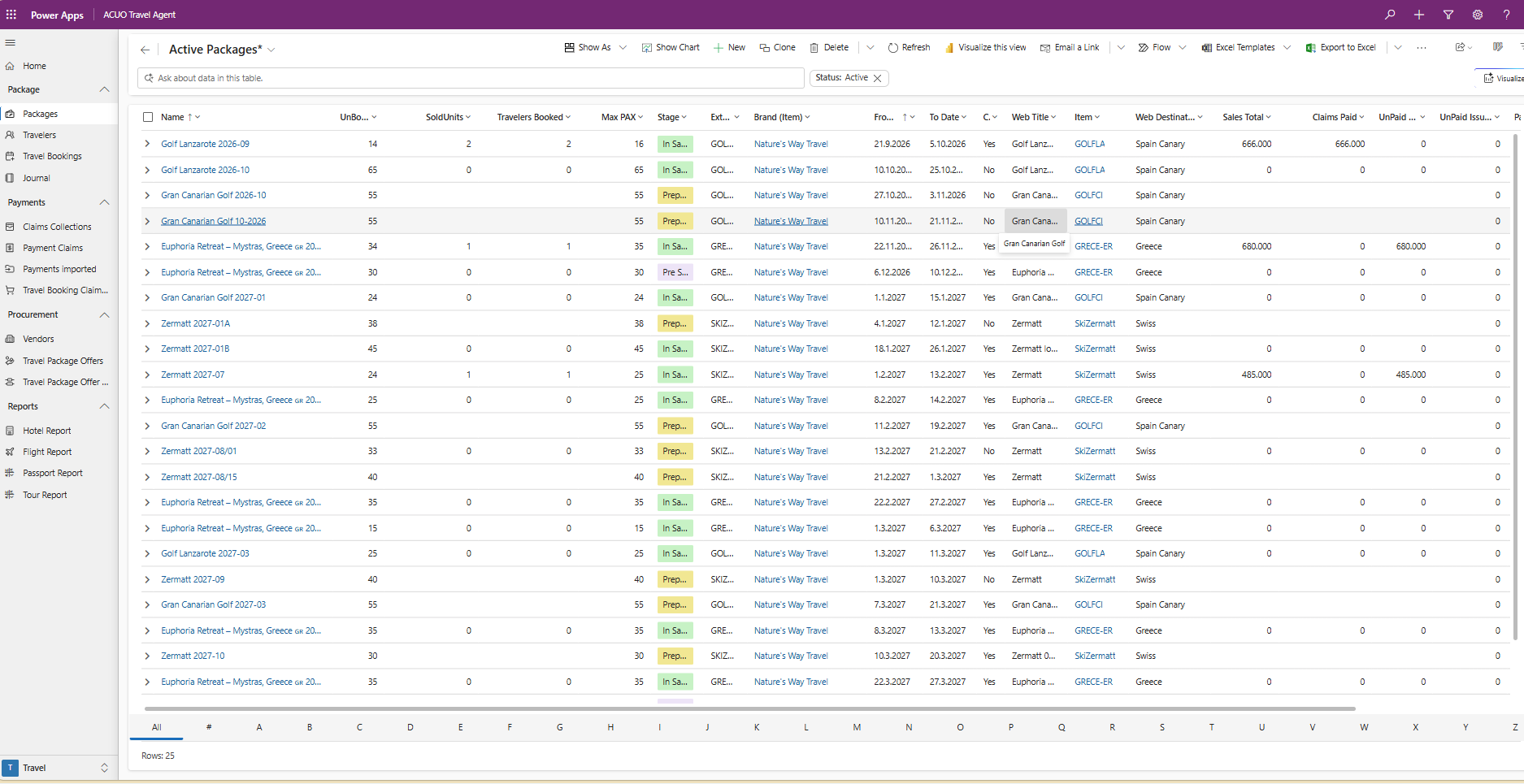Click the Prep... stage badge of Gran Canarian Golf 2026-10
The image size is (1524, 784).
pos(675,195)
